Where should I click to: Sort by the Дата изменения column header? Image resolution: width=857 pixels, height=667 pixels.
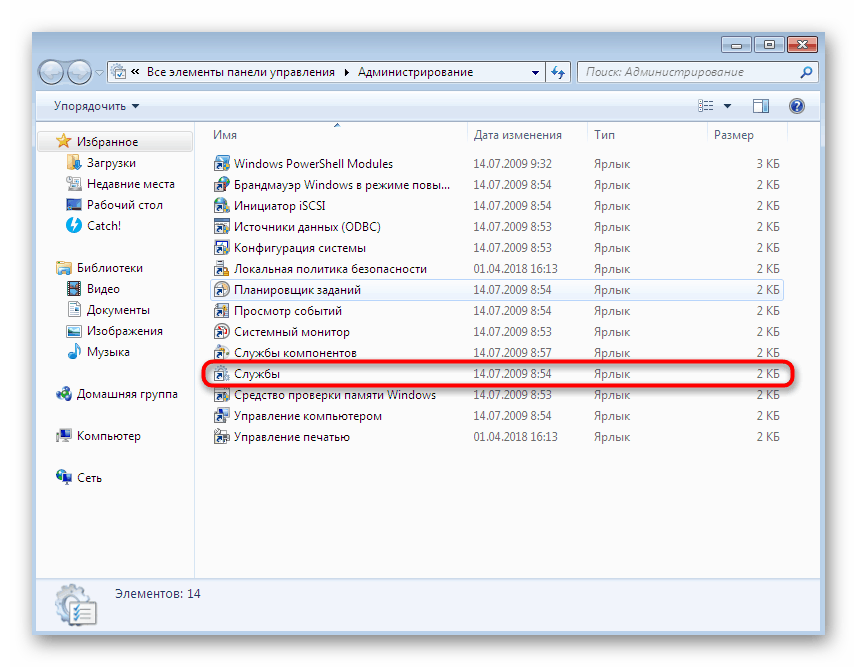[518, 135]
